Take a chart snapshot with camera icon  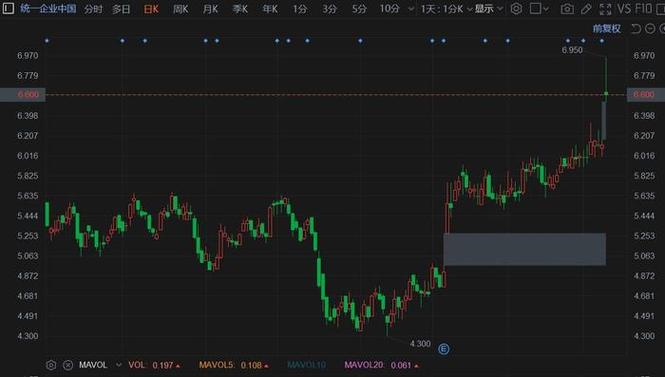point(567,8)
